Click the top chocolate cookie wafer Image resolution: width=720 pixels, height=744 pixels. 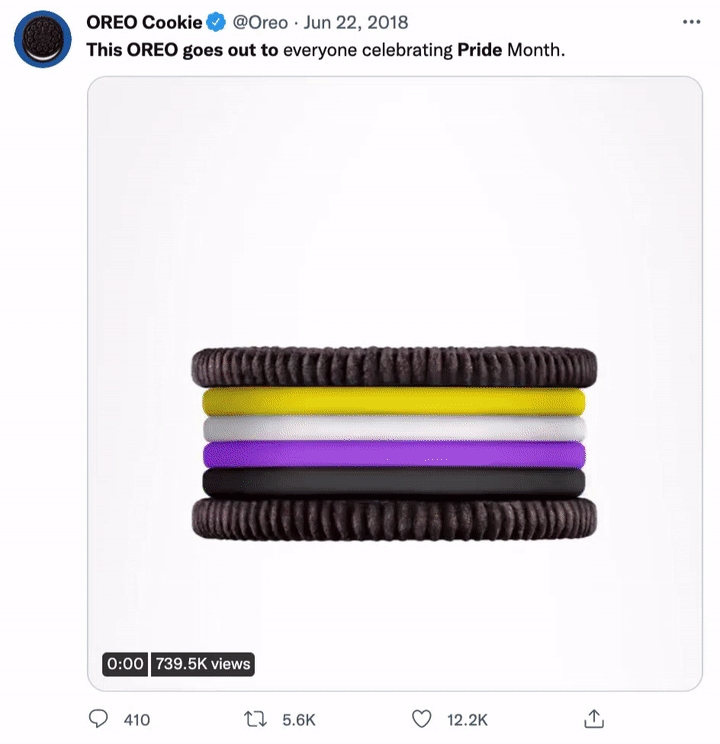pos(394,366)
